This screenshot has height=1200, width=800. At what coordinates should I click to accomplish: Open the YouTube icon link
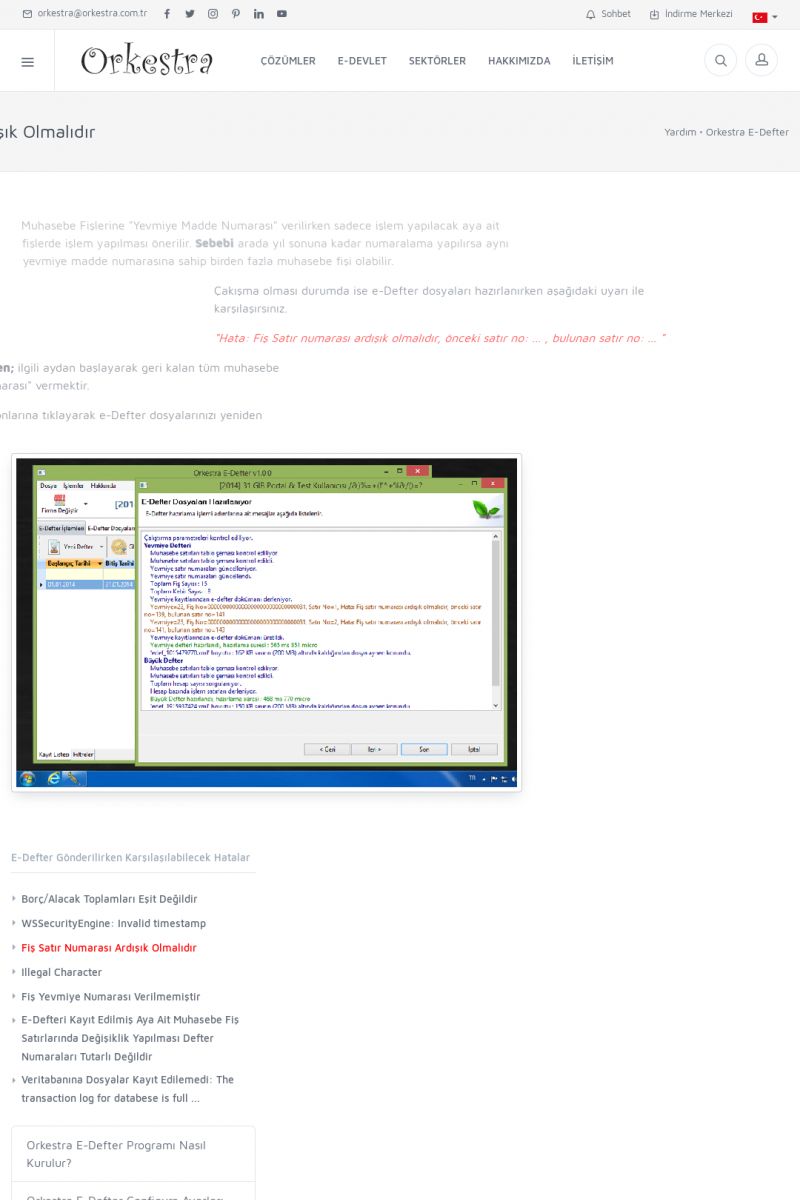pos(282,14)
